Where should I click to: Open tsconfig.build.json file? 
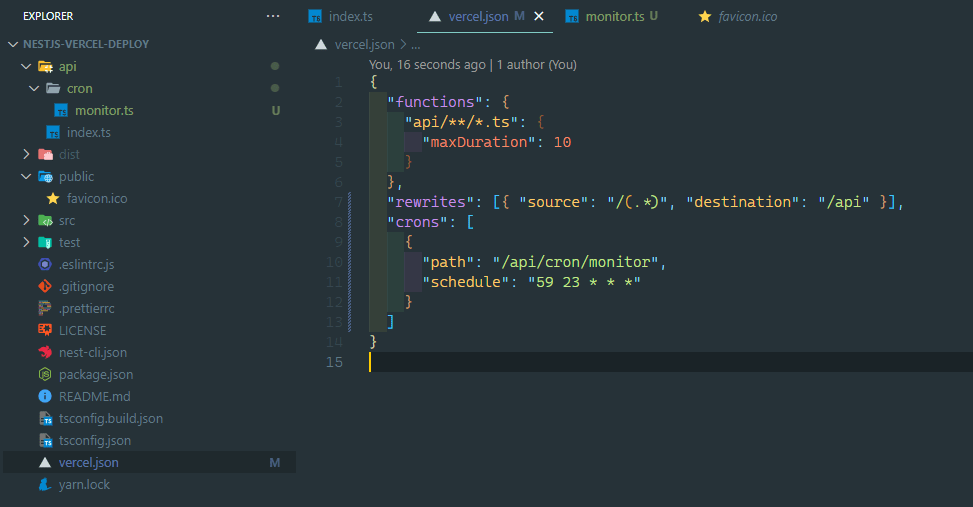[110, 418]
